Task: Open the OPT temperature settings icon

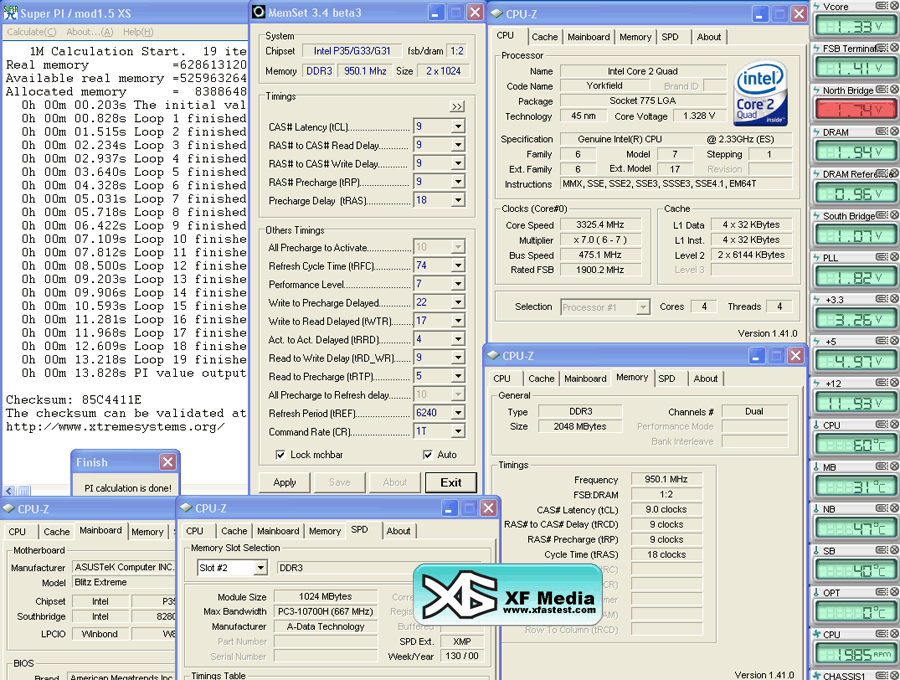Action: pos(882,592)
